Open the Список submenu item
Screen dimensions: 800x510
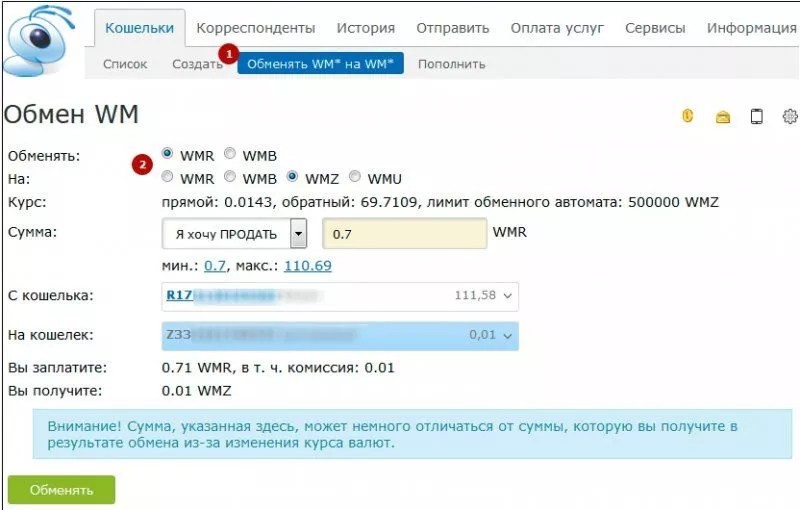coord(125,64)
